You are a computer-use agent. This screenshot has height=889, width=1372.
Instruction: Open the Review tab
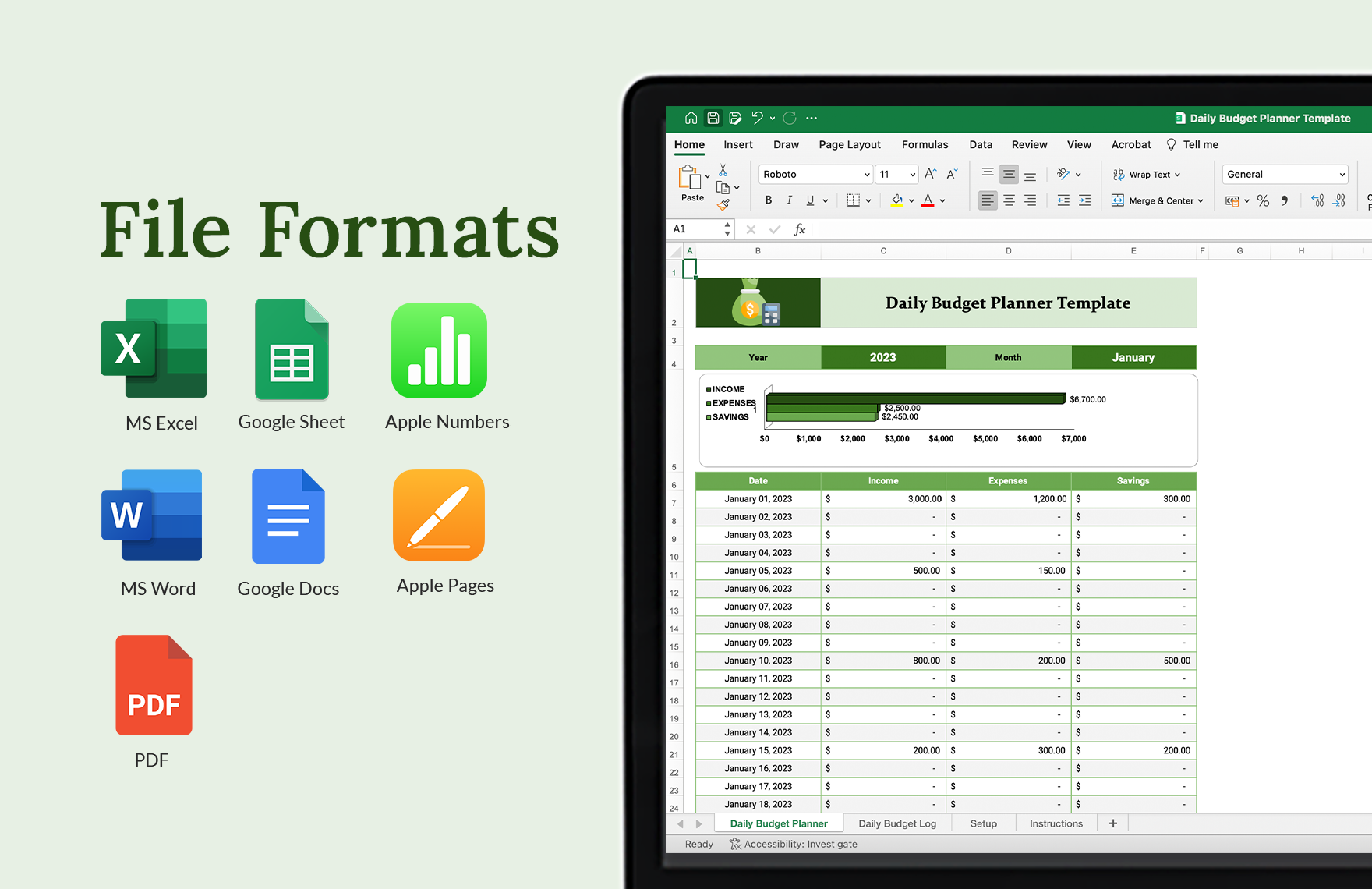pyautogui.click(x=1029, y=144)
